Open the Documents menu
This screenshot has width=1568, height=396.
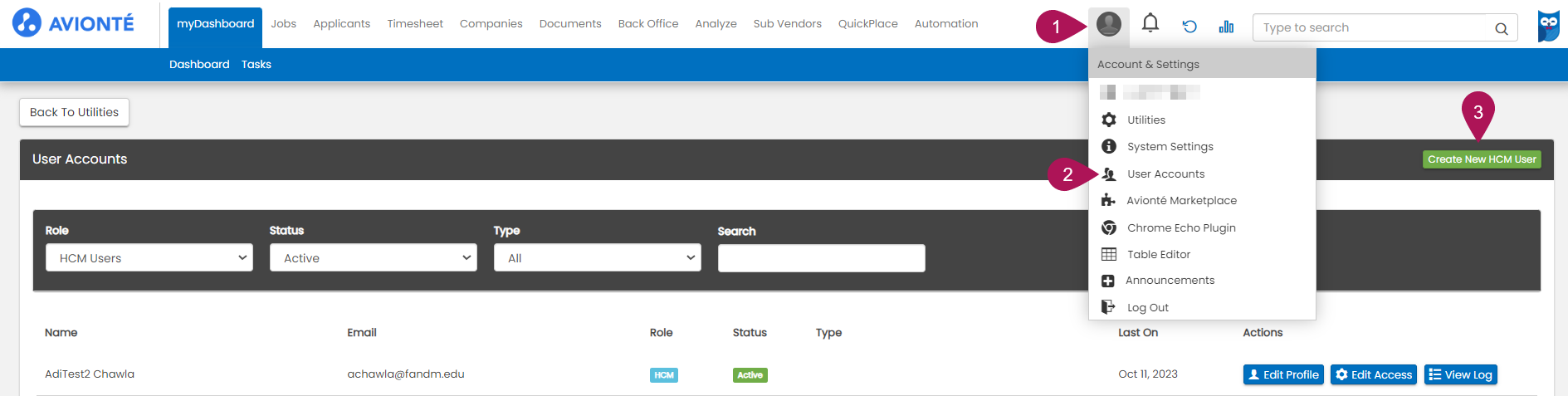pyautogui.click(x=570, y=24)
